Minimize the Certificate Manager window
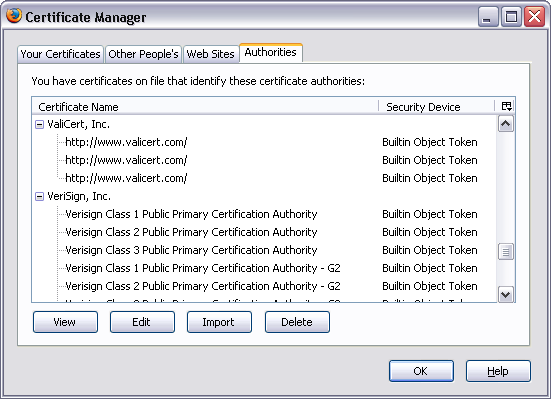551x399 pixels. pos(488,17)
